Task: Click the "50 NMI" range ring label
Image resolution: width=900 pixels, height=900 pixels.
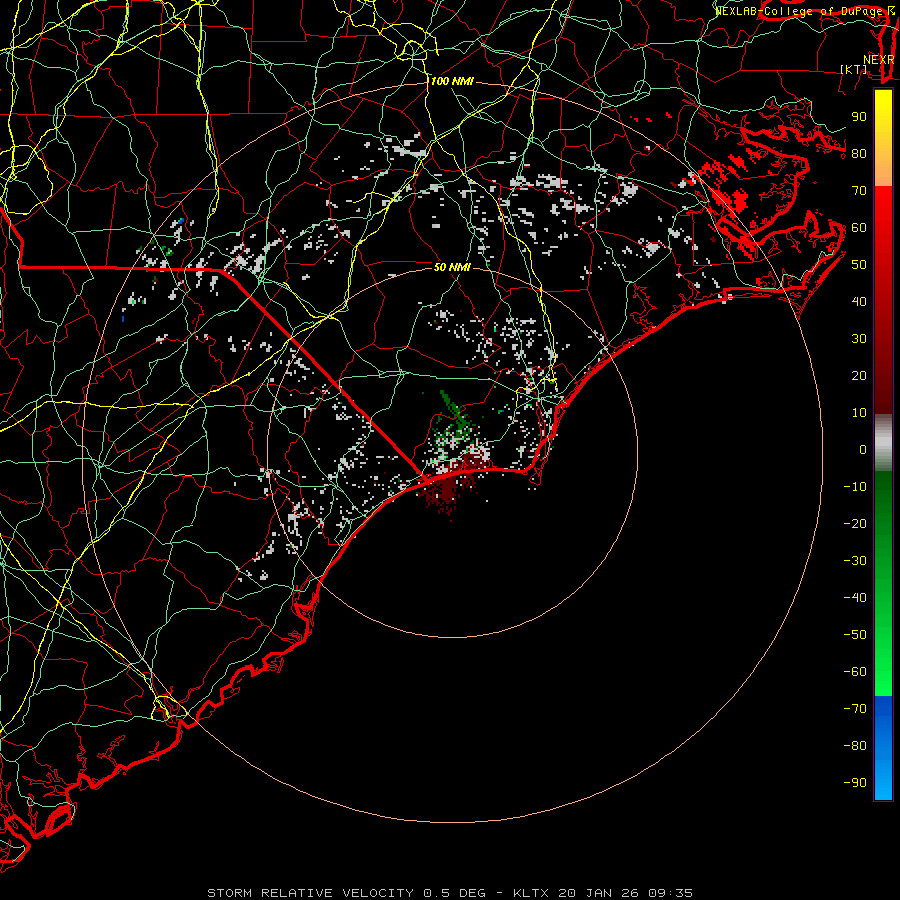Action: pyautogui.click(x=452, y=267)
